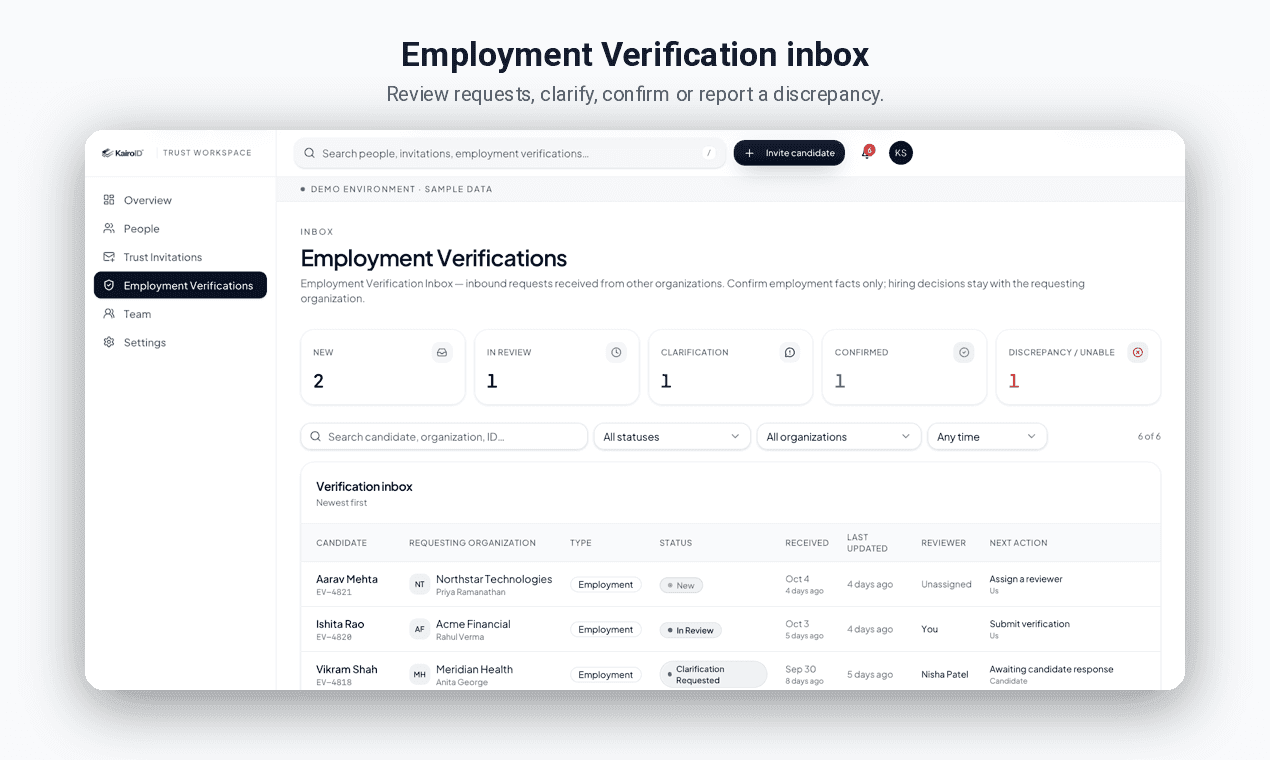Click the clock icon on In Review card

point(616,352)
